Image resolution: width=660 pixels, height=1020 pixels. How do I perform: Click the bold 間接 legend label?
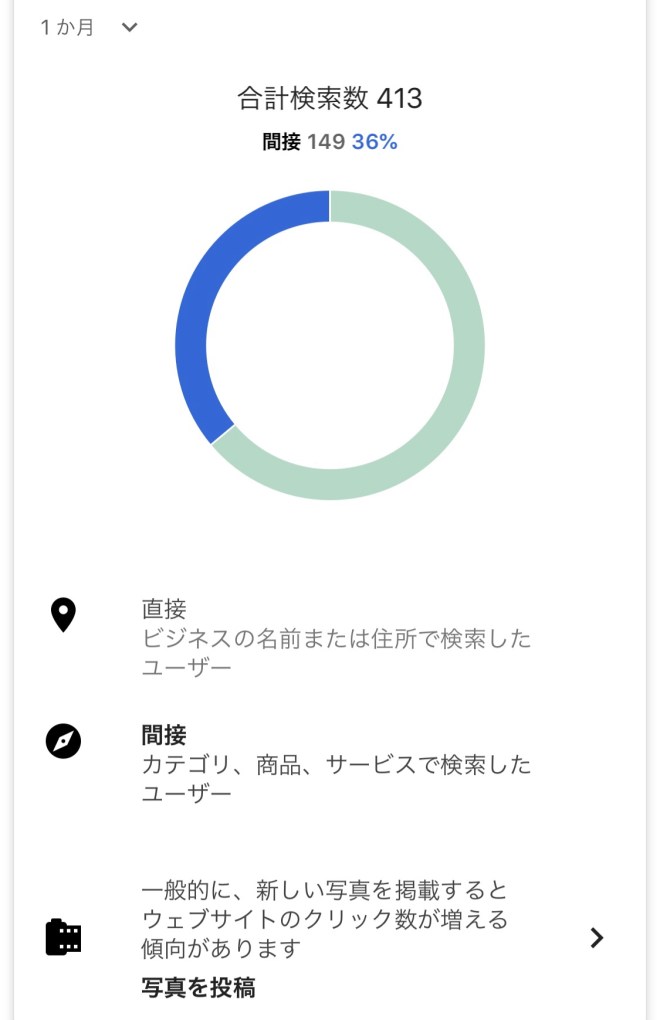(x=164, y=736)
